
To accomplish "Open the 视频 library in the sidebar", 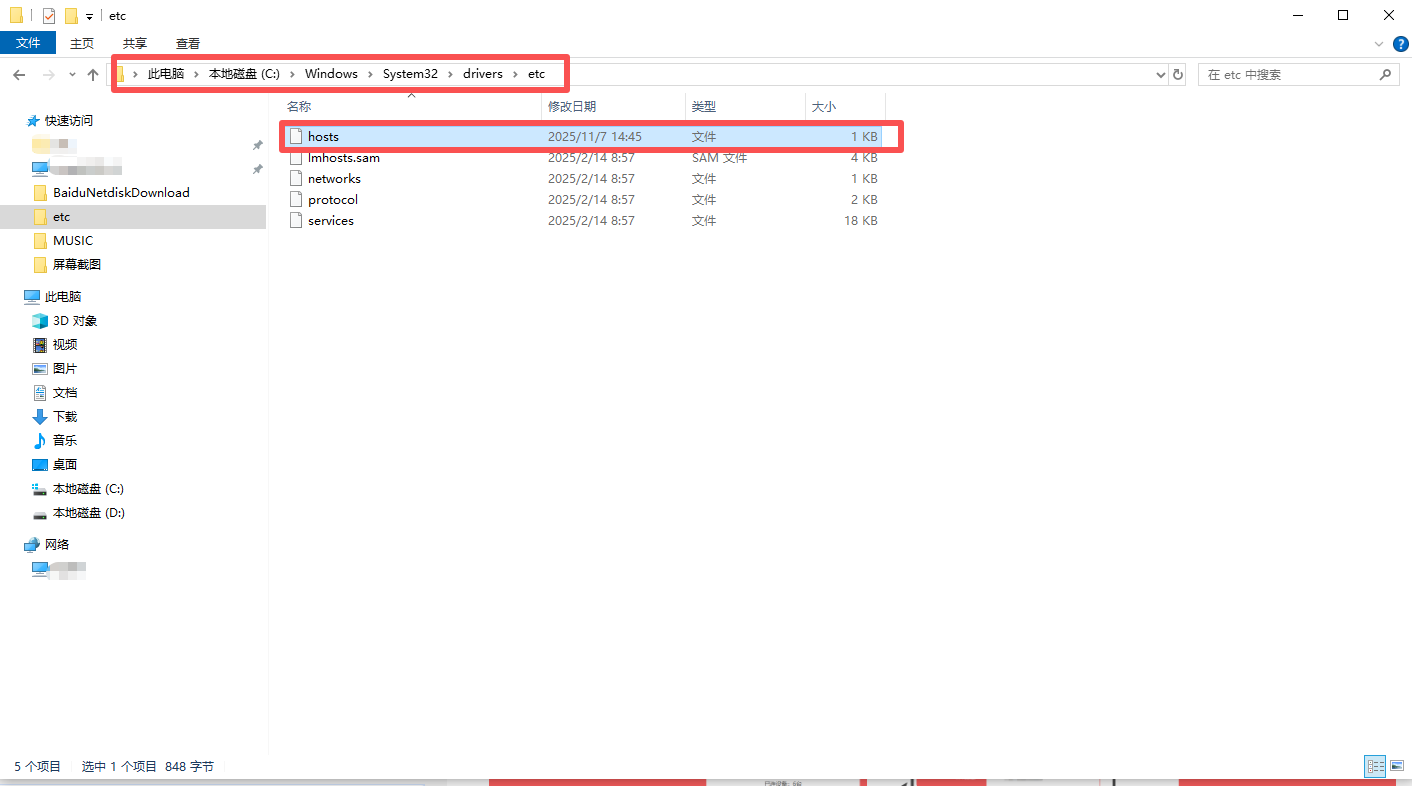I will click(x=65, y=345).
